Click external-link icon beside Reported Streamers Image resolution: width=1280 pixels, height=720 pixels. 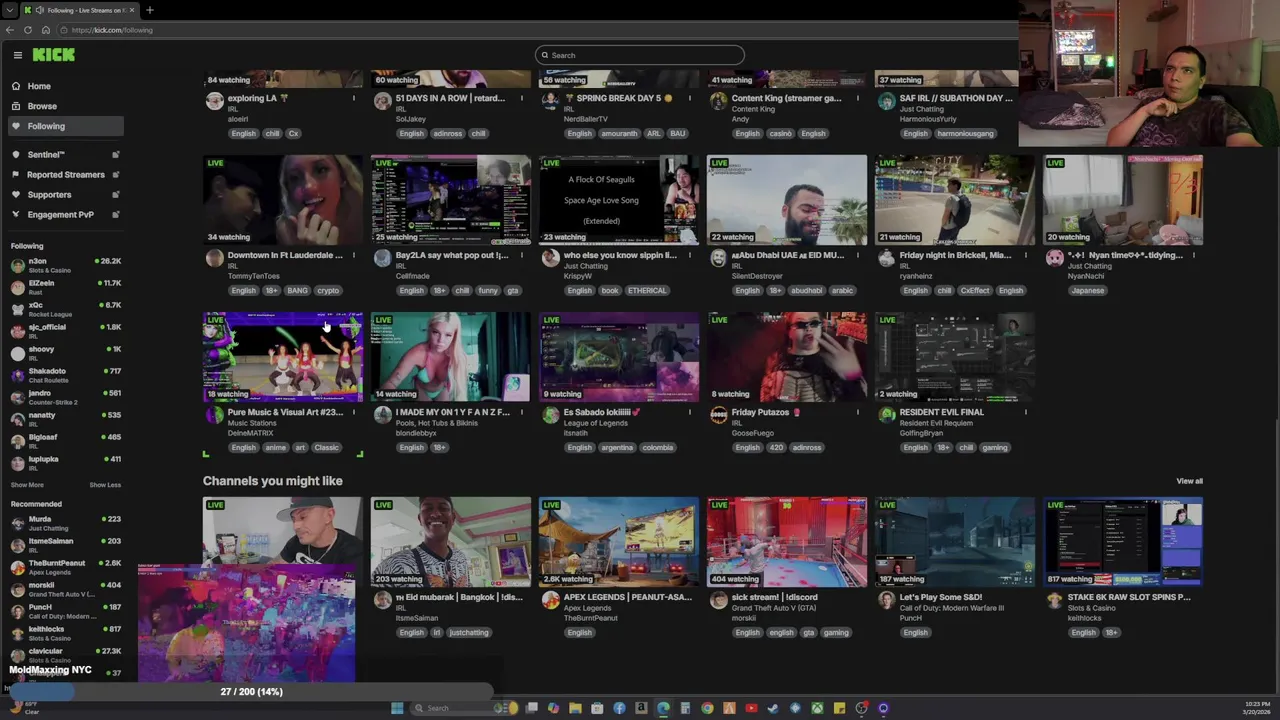click(x=116, y=175)
